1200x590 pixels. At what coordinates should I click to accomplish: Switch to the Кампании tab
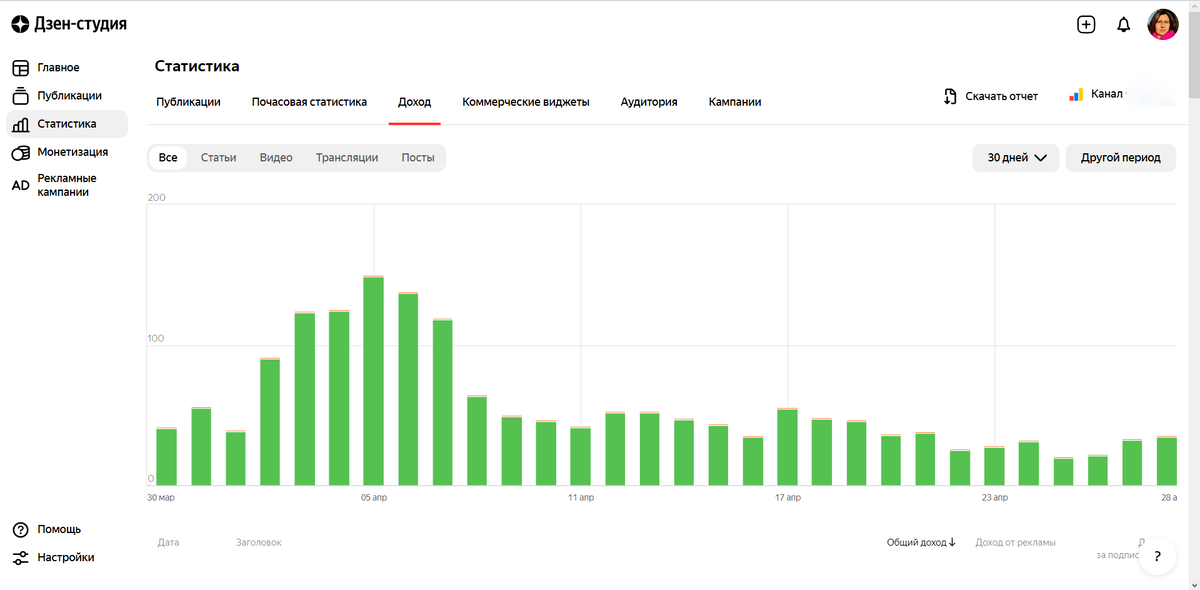pos(735,102)
